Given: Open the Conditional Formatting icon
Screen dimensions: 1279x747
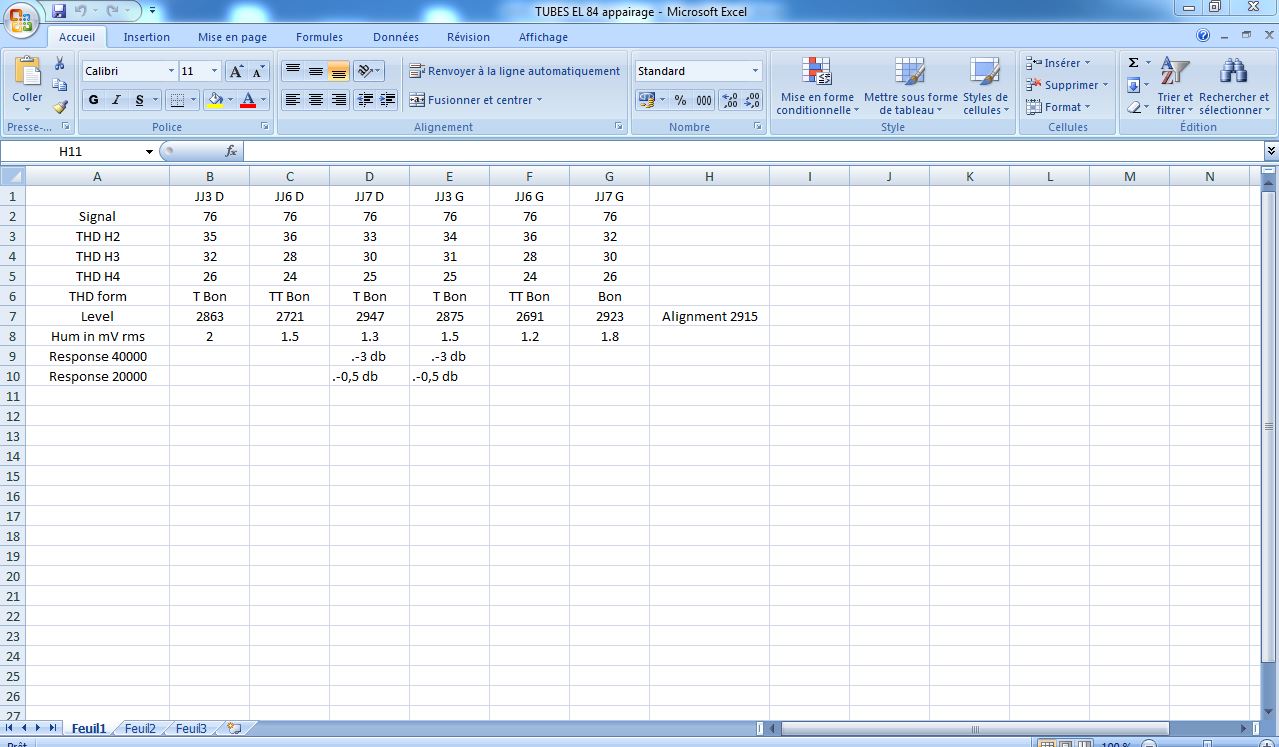Looking at the screenshot, I should click(x=816, y=72).
